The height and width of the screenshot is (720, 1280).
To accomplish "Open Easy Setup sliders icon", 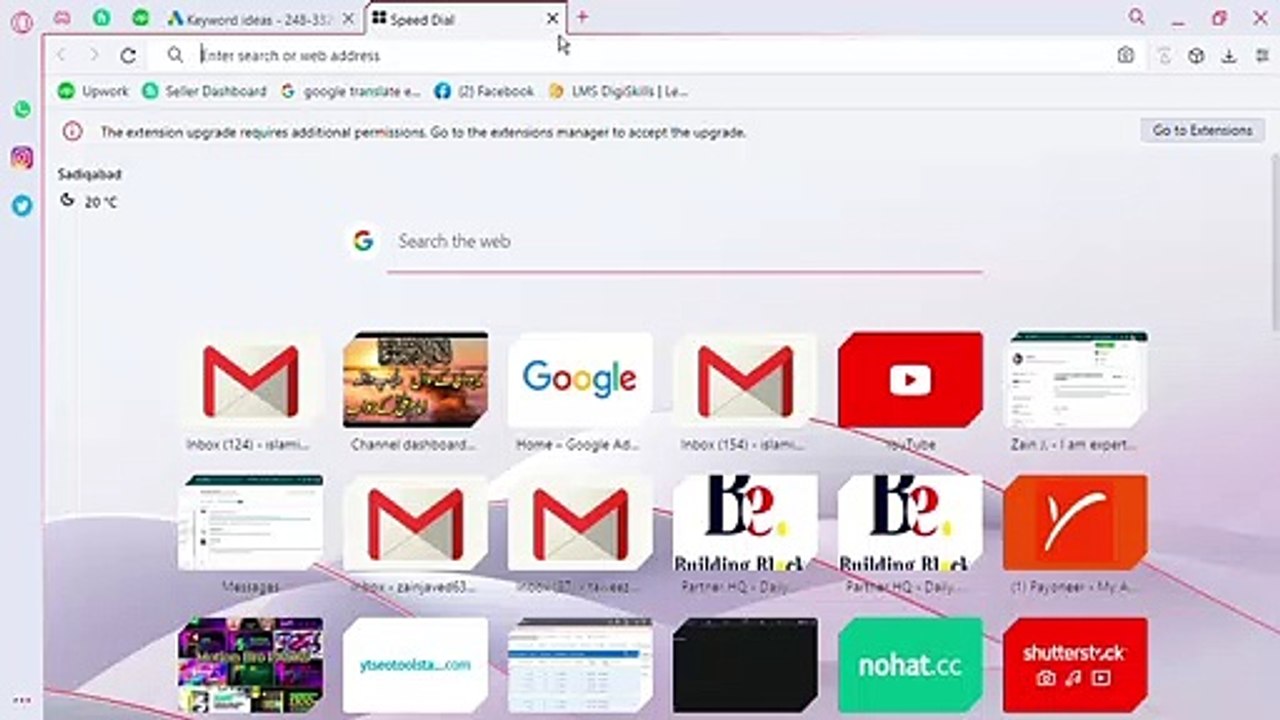I will pos(1262,56).
